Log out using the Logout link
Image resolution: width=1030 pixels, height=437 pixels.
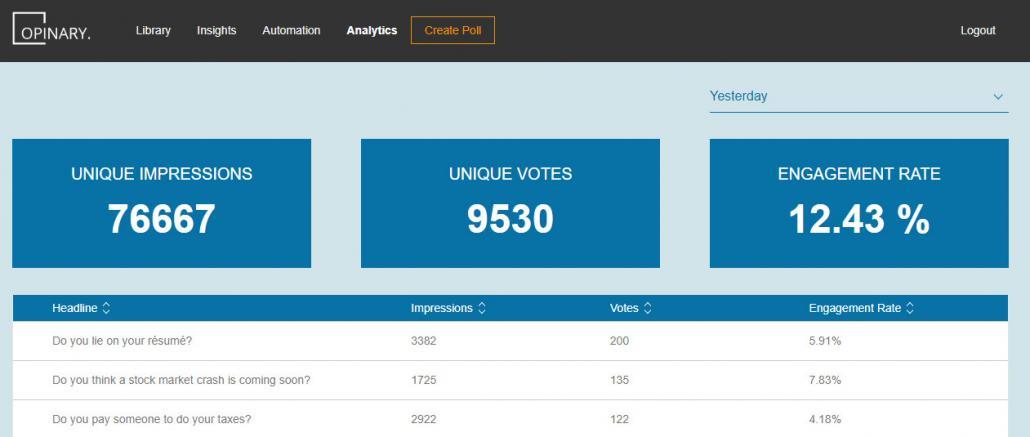coord(977,30)
